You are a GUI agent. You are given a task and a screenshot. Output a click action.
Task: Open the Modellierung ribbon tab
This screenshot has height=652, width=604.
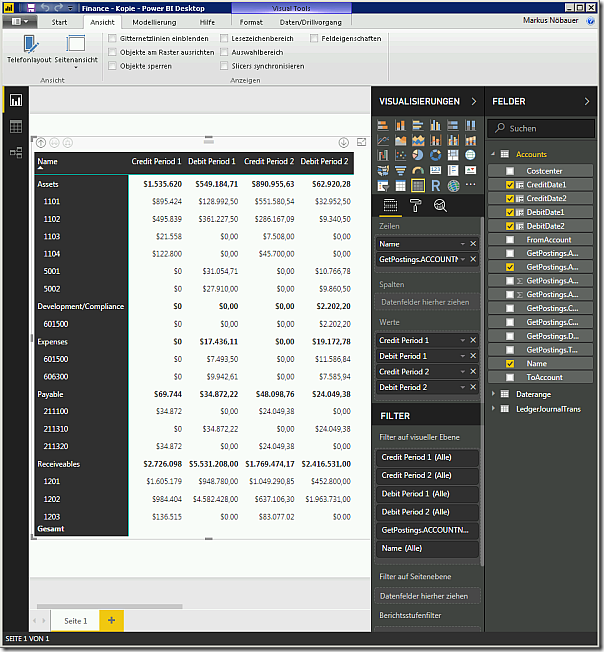(154, 22)
